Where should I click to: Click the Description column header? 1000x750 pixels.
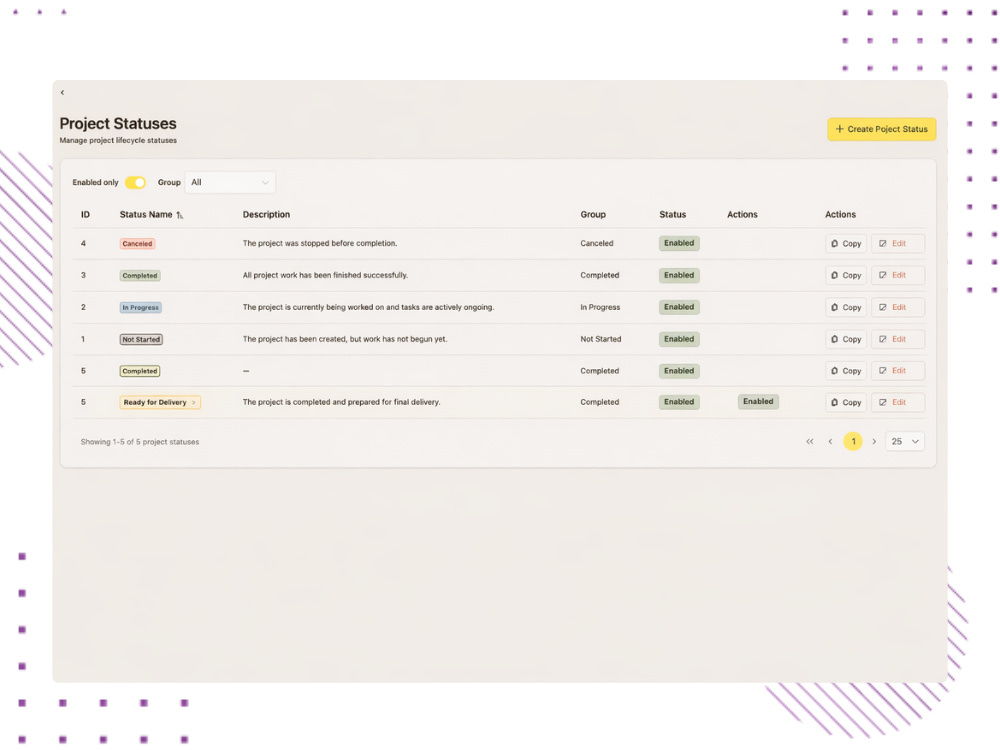[266, 214]
